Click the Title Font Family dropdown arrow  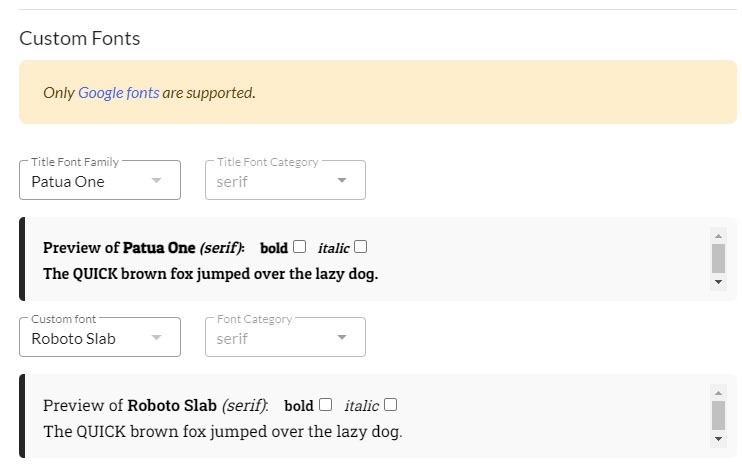click(156, 180)
